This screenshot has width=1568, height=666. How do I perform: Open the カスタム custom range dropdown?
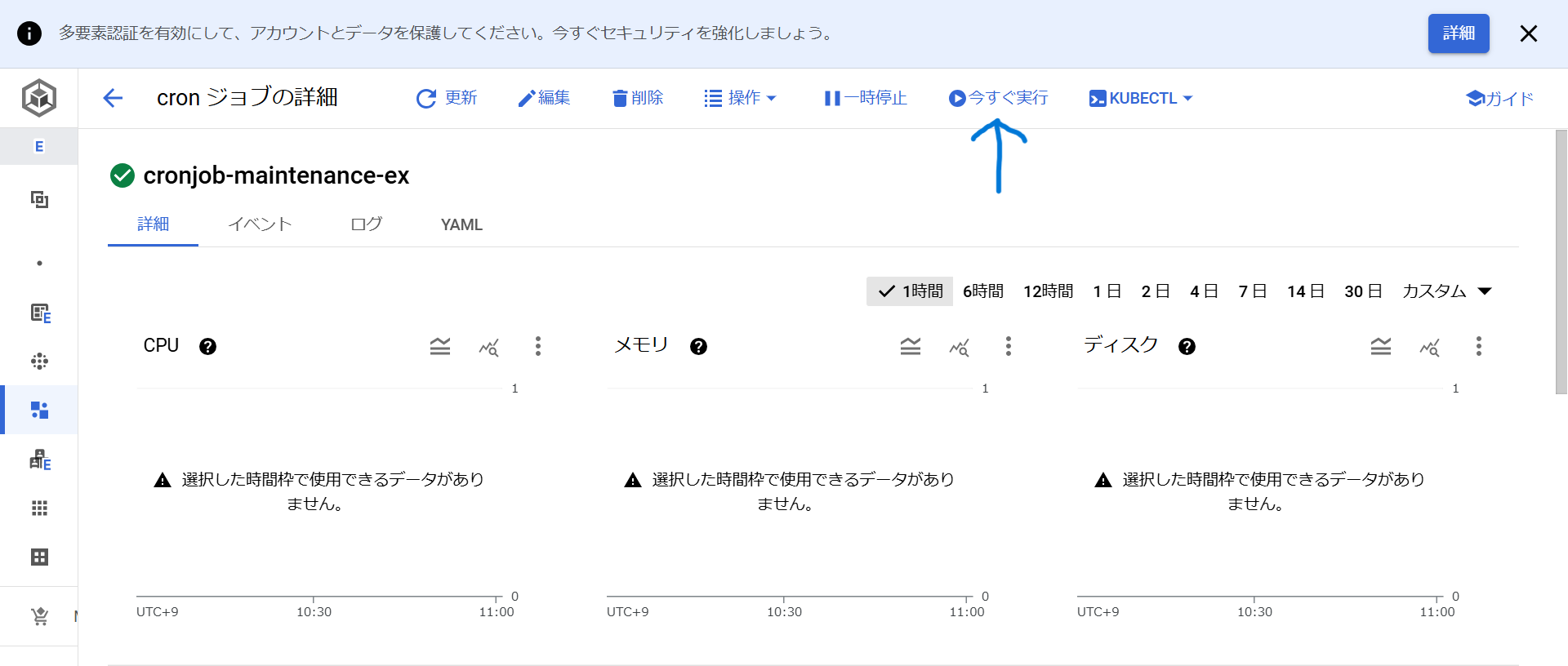[1447, 291]
